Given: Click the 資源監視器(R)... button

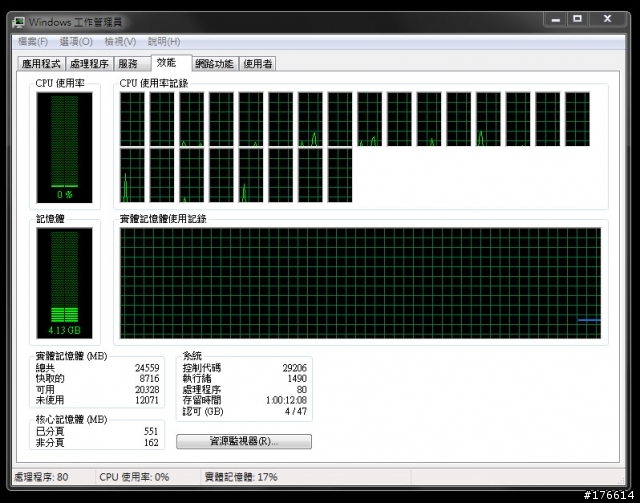Looking at the screenshot, I should (244, 441).
